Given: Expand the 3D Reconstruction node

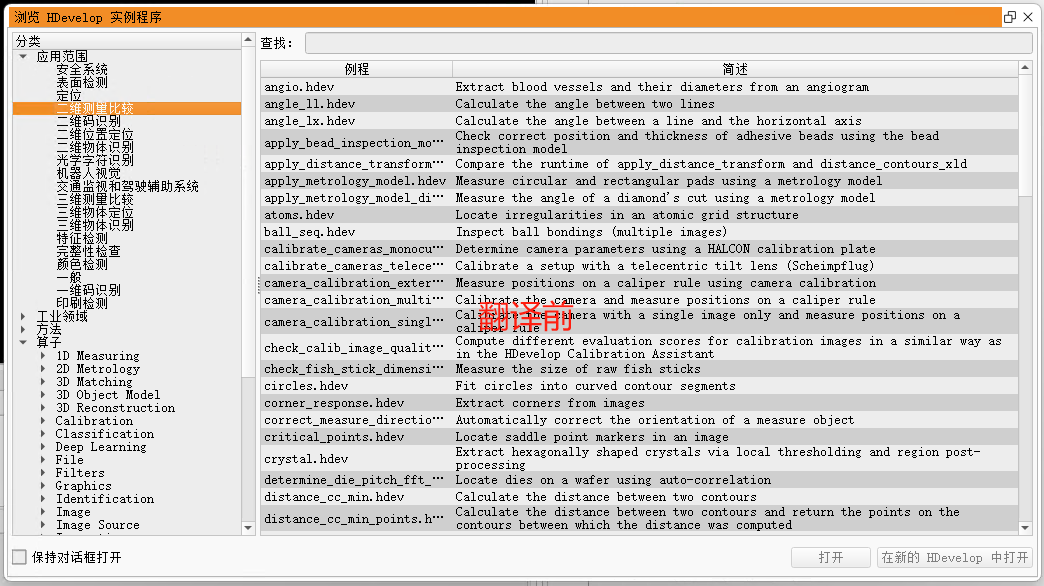Looking at the screenshot, I should tap(43, 408).
